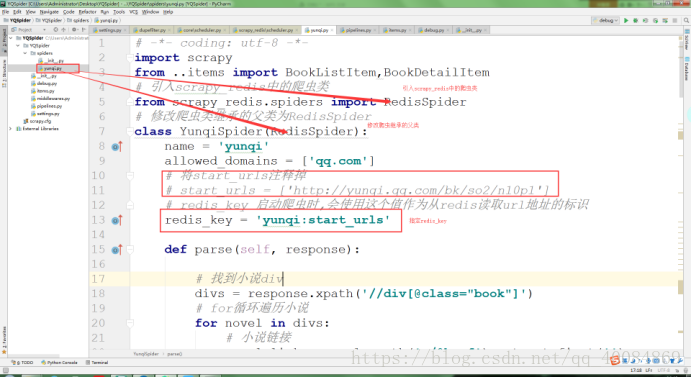
Task: Open the Database side tool window
Action: click(x=687, y=68)
